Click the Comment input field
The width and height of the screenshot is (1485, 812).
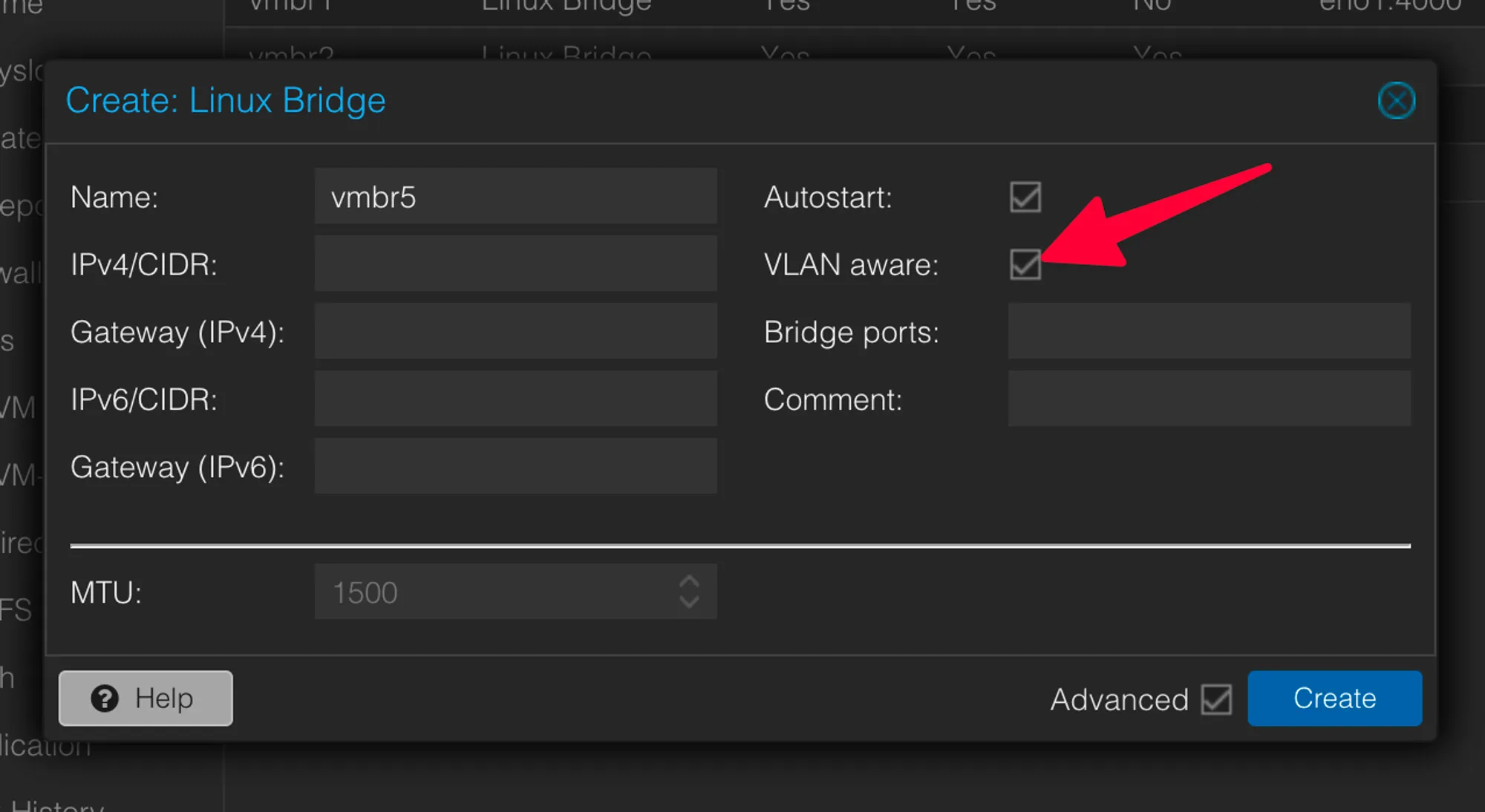tap(1208, 399)
